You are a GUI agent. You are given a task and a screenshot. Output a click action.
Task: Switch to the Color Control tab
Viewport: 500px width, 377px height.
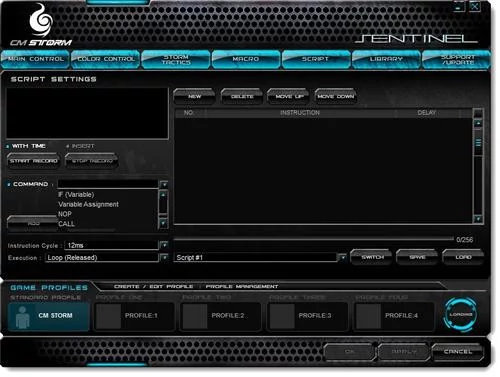(106, 59)
